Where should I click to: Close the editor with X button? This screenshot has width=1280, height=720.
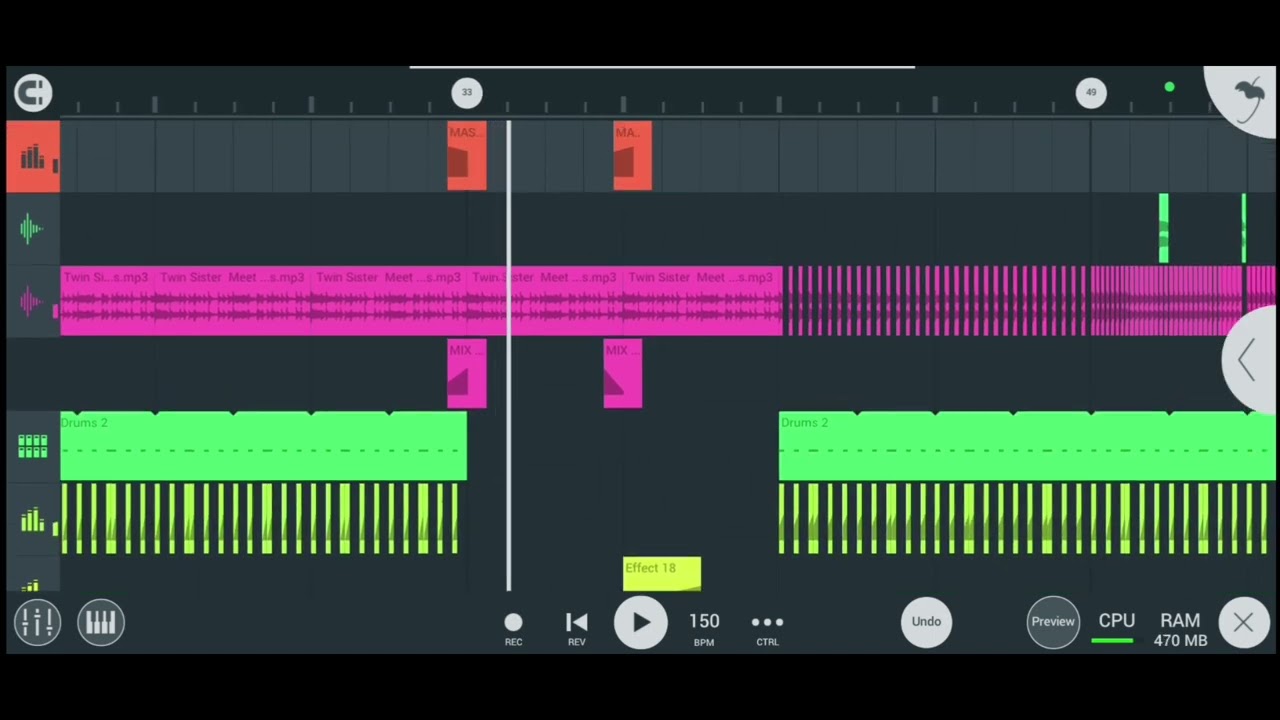pyautogui.click(x=1243, y=622)
